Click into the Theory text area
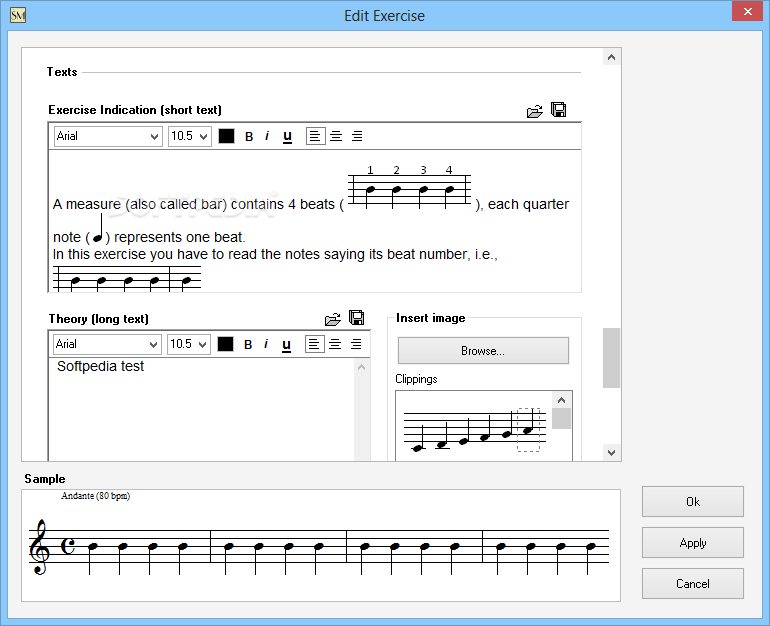 pos(201,409)
